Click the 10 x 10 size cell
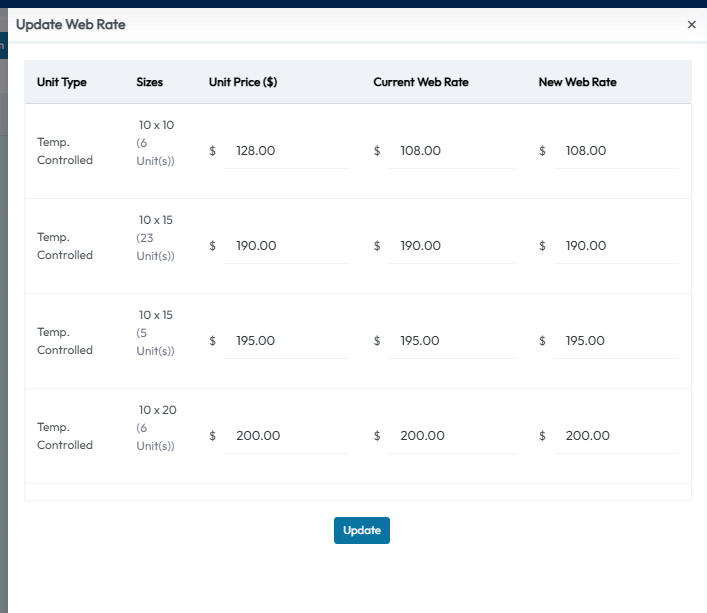The image size is (707, 613). (x=156, y=125)
